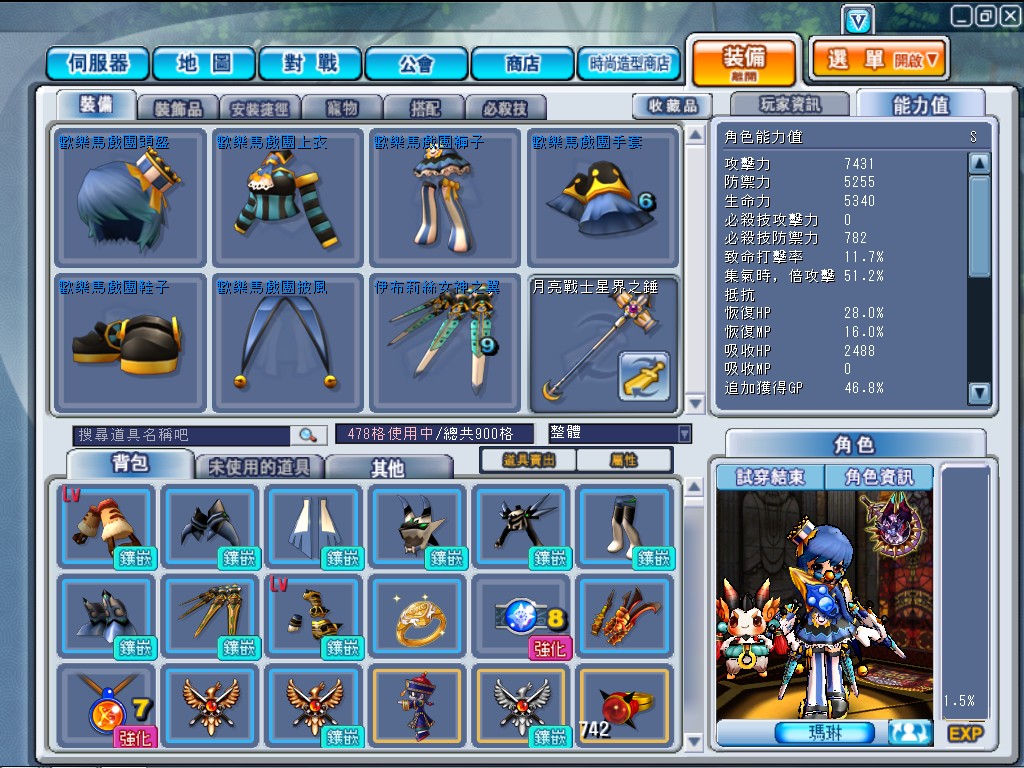Expand the 選單 開啟 menu
This screenshot has width=1024, height=768.
coord(879,61)
